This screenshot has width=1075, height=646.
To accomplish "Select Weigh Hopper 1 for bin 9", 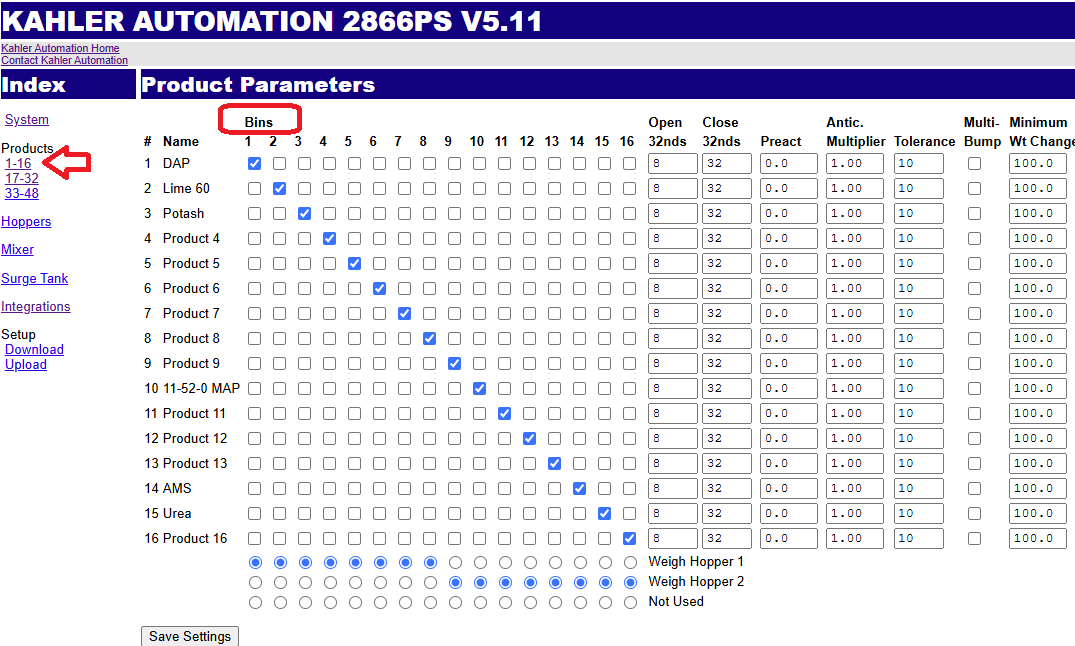I will point(455,562).
